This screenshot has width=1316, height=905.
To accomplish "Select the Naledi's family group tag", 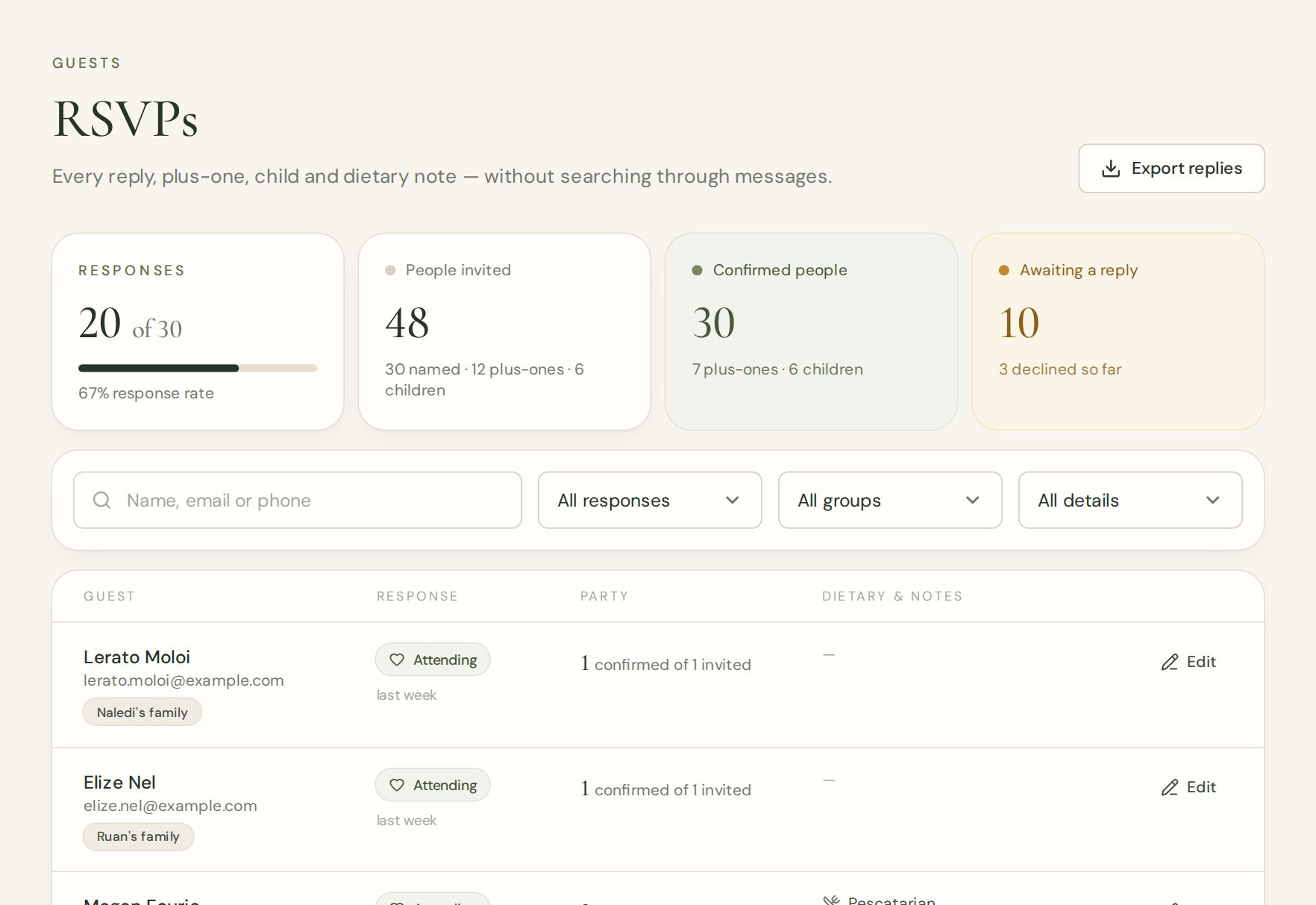I will pos(142,712).
